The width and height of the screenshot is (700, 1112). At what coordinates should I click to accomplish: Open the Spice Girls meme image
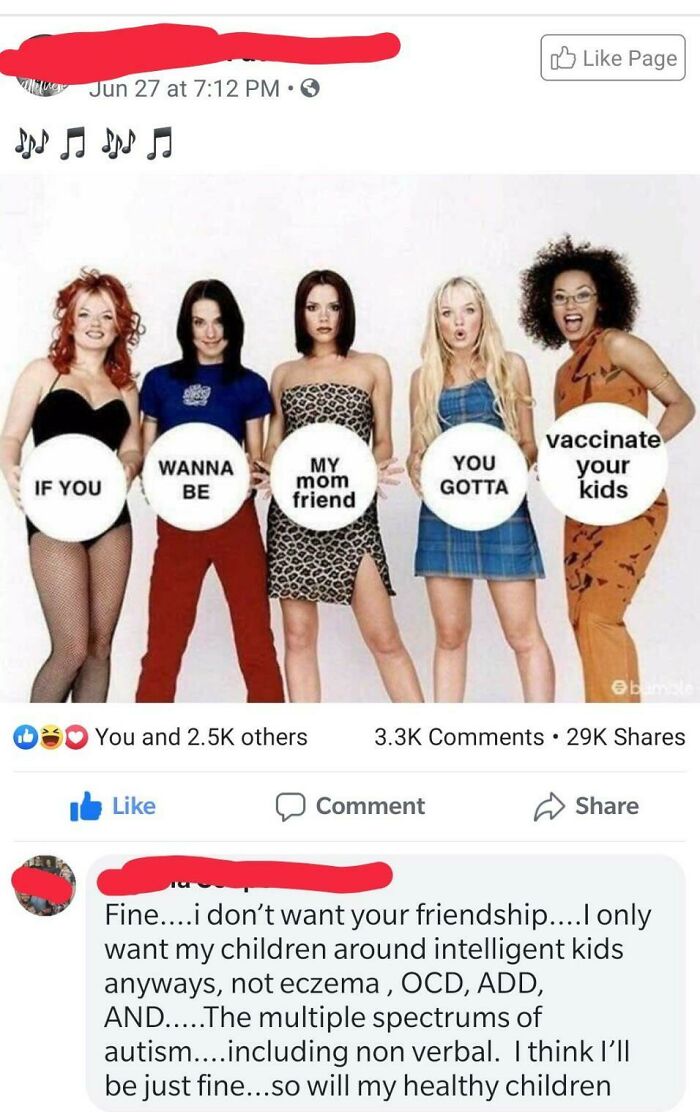click(350, 438)
